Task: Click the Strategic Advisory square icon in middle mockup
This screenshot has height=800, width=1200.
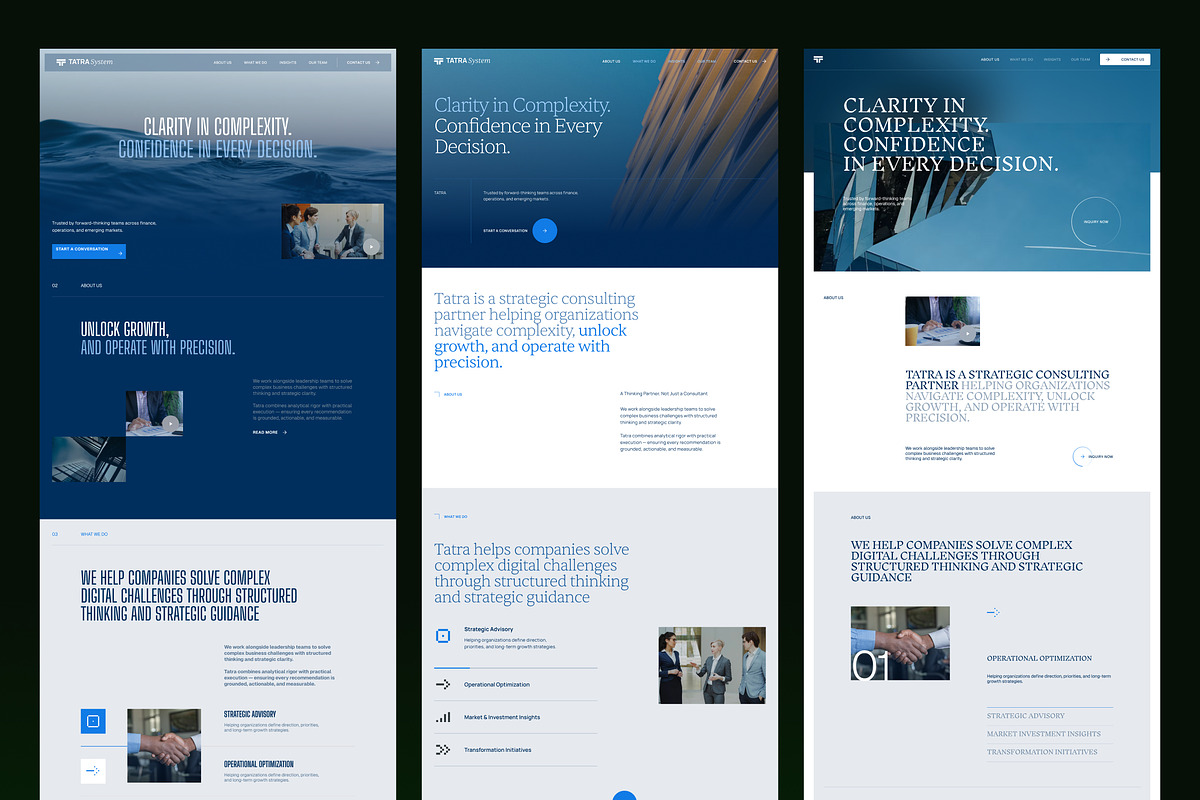Action: coord(443,635)
